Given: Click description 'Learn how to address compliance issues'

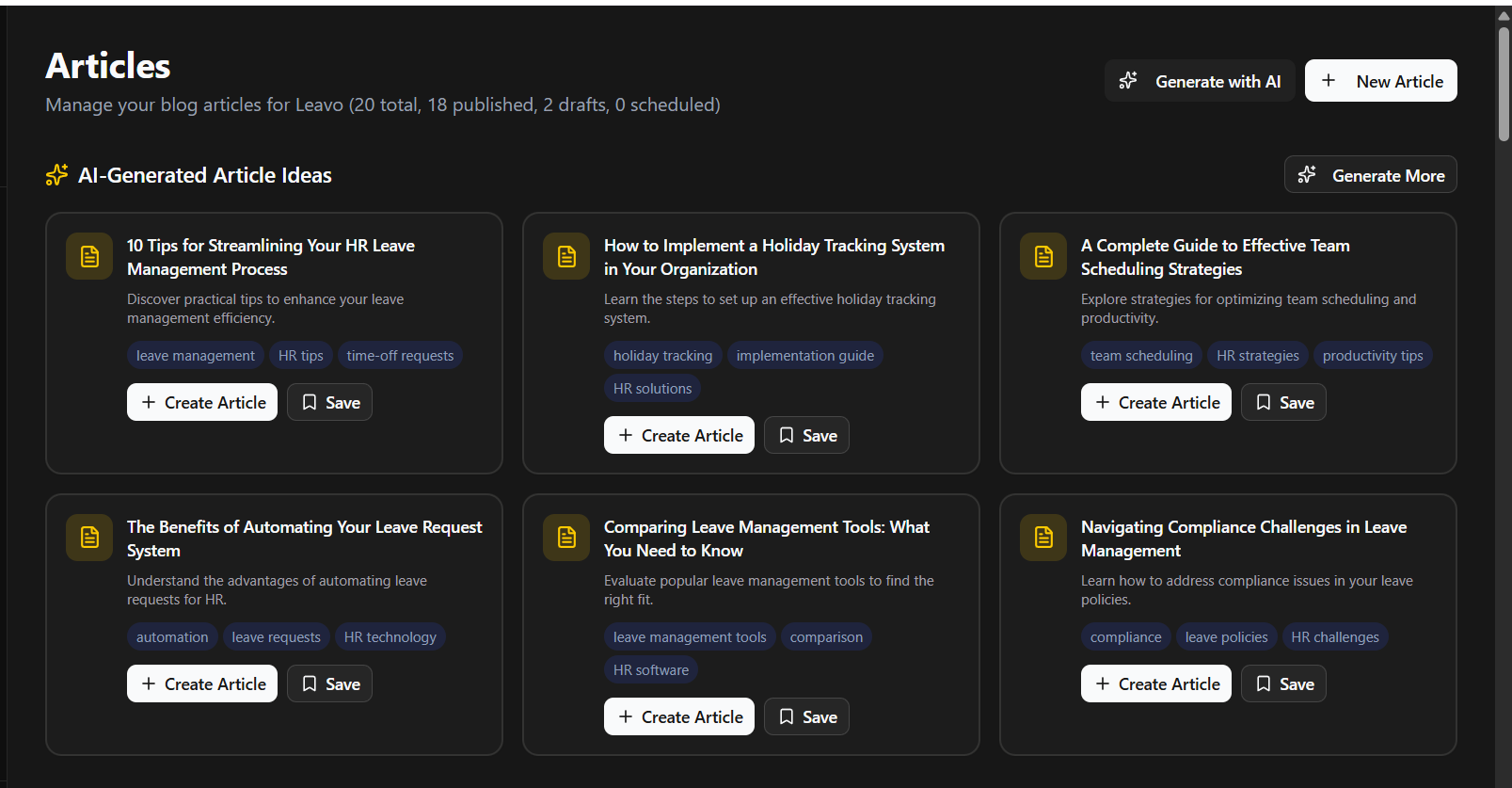Looking at the screenshot, I should (1247, 589).
